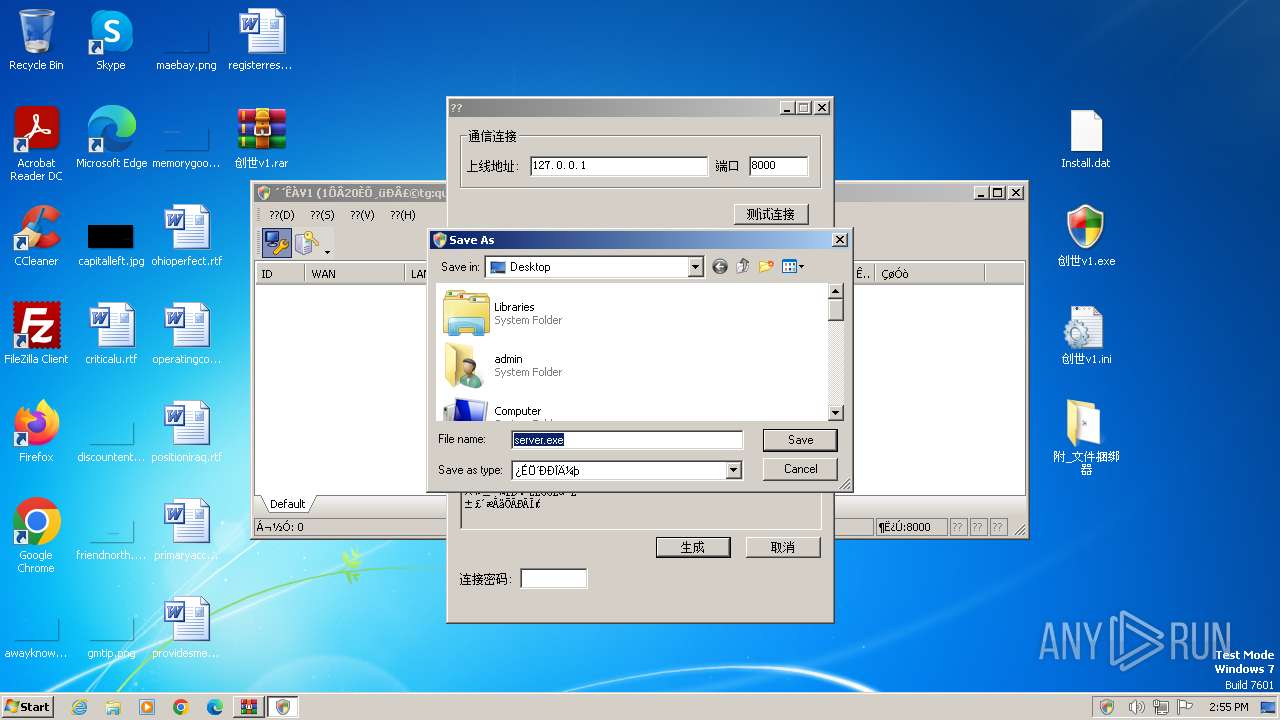Open the ??(D) menu in main window
Viewport: 1280px width, 720px height.
coord(282,215)
